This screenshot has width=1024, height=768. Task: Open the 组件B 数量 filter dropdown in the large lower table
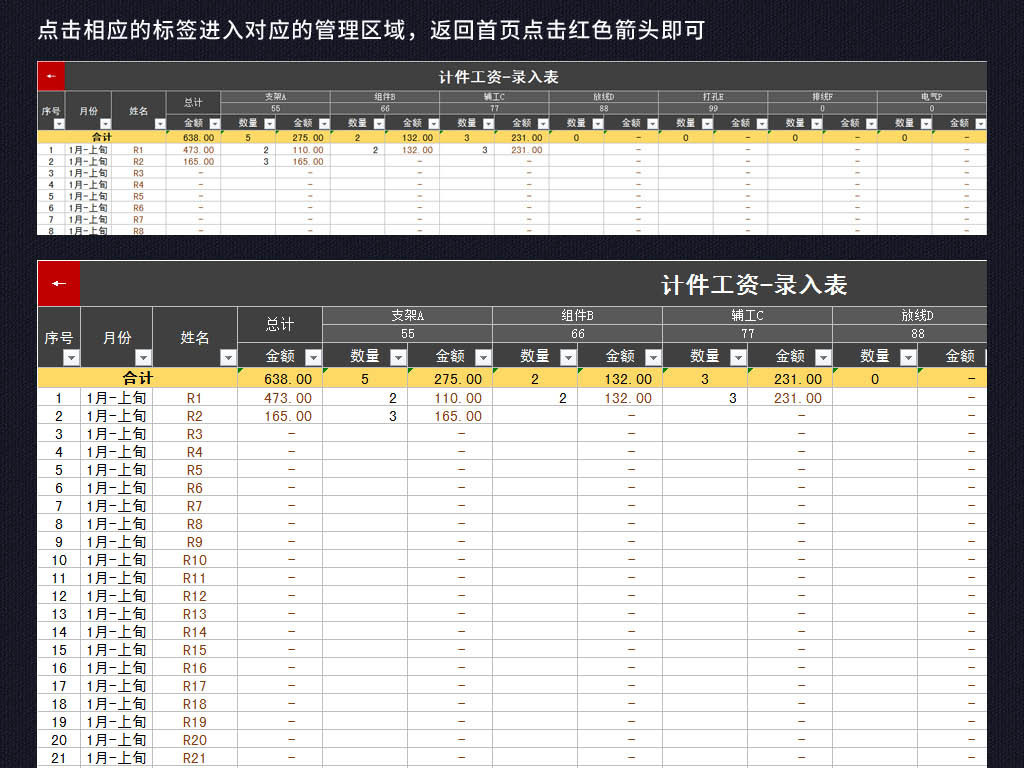568,357
